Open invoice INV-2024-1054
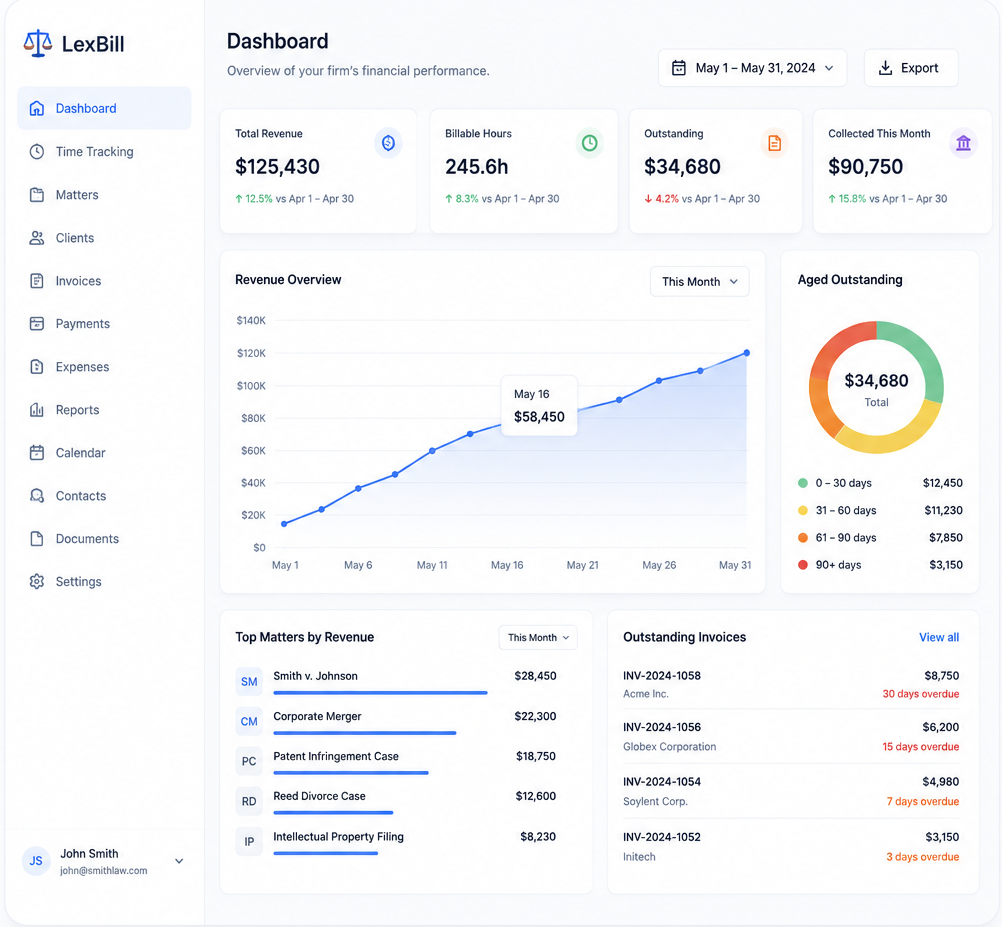 [x=661, y=781]
